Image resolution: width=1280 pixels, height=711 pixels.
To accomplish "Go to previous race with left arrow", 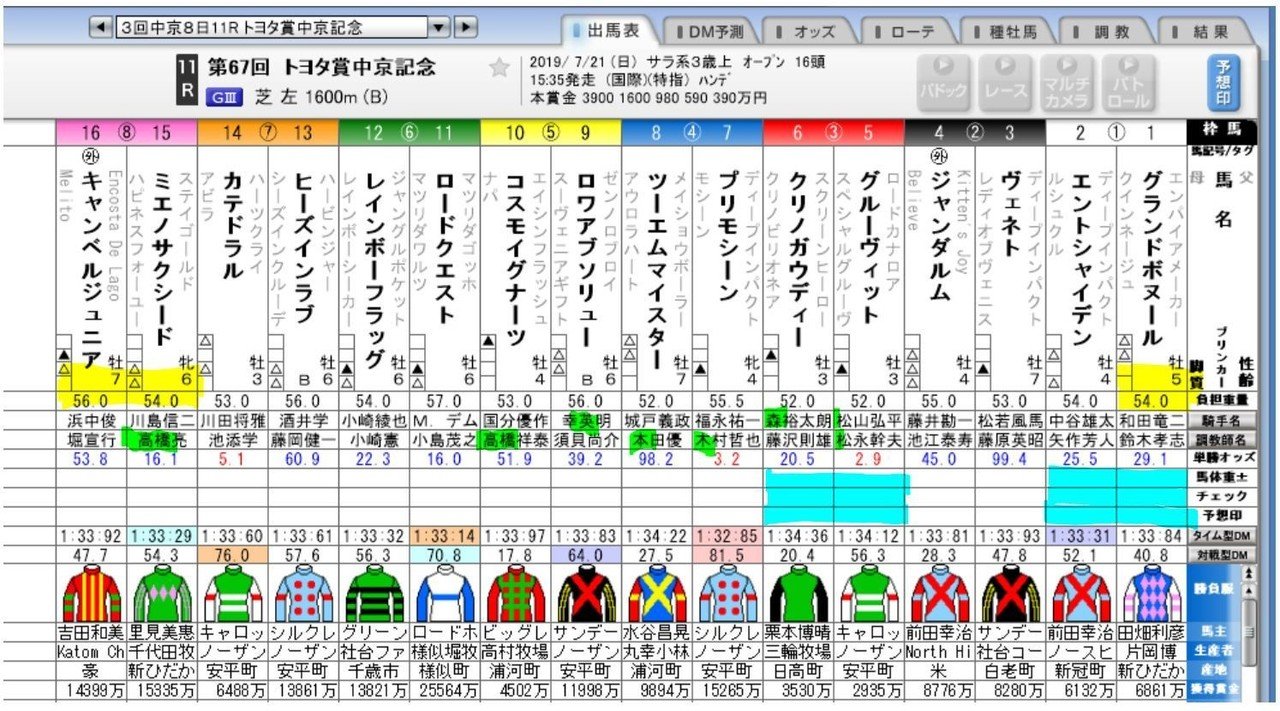I will click(x=99, y=26).
